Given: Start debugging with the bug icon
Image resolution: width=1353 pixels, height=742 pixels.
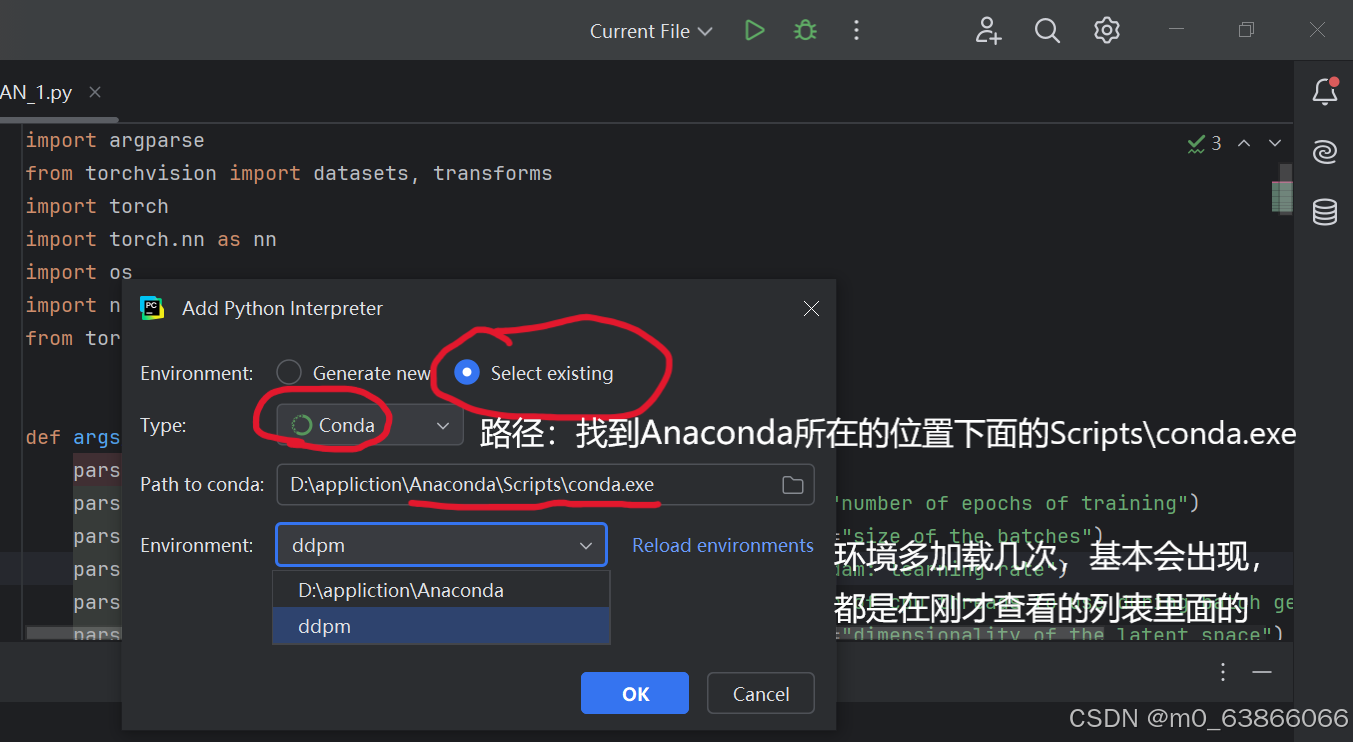Looking at the screenshot, I should pos(805,31).
